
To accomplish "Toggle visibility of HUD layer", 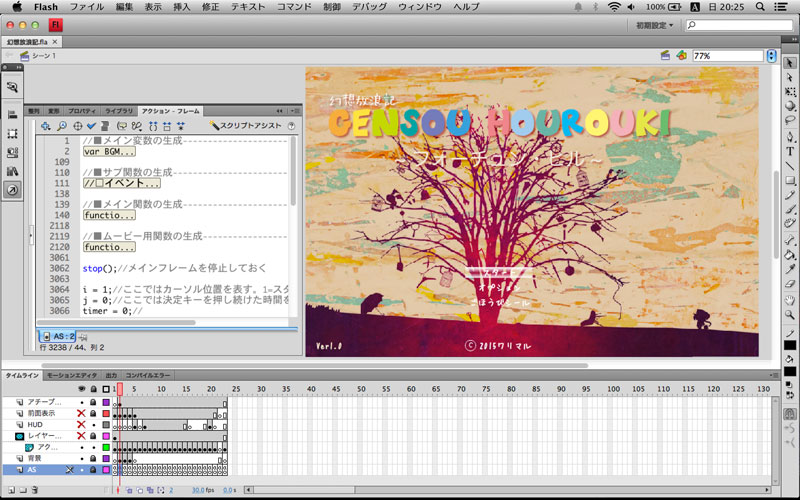I will 81,424.
